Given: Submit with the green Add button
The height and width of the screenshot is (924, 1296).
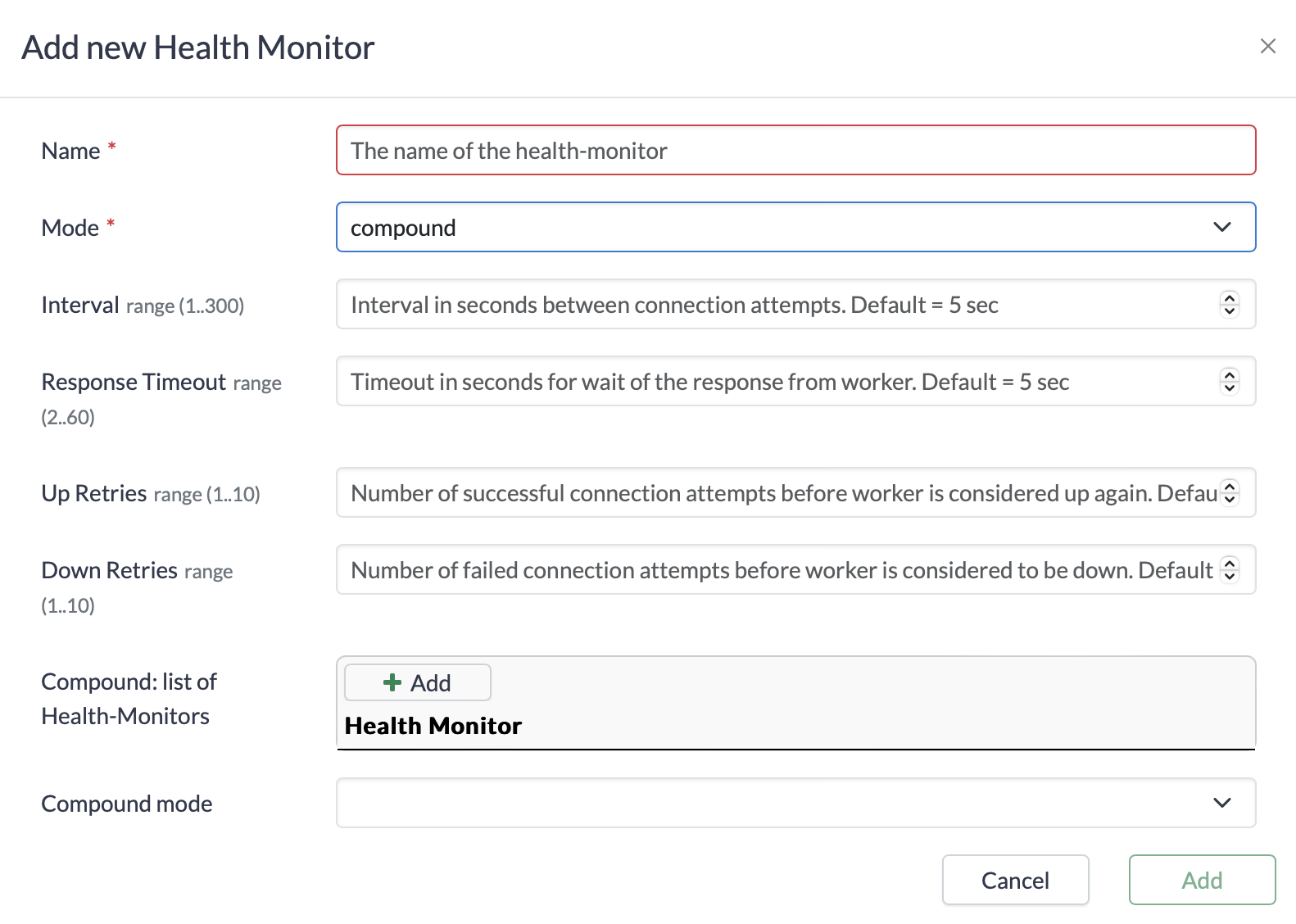Looking at the screenshot, I should (1201, 880).
